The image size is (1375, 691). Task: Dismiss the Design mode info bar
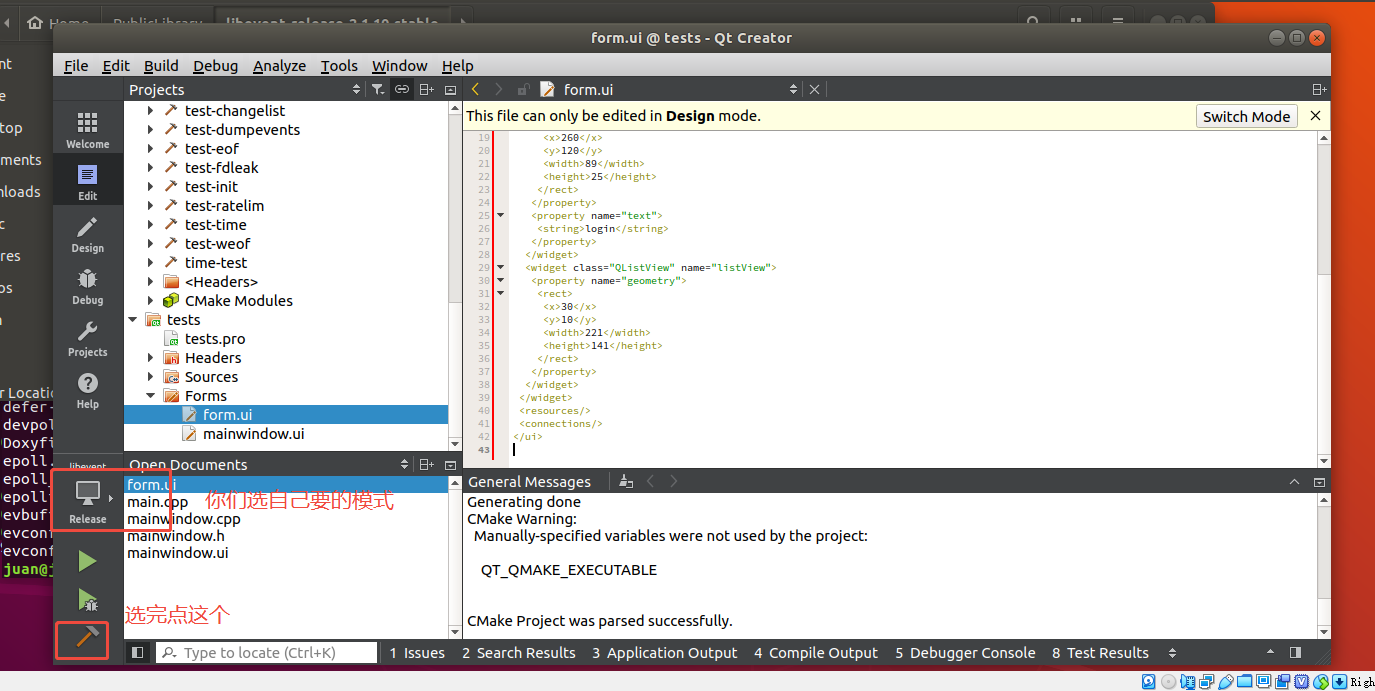(1315, 116)
